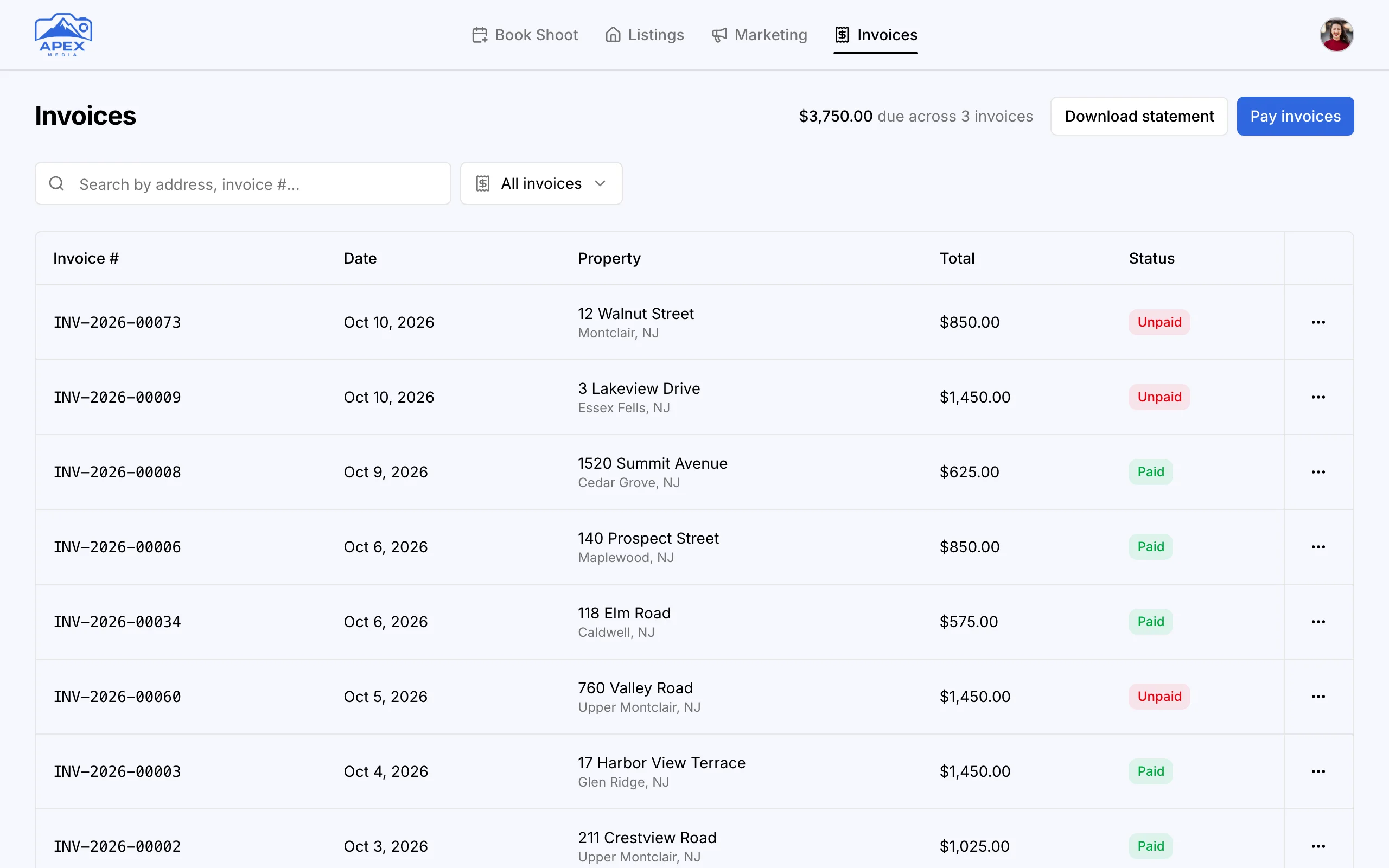Image resolution: width=1389 pixels, height=868 pixels.
Task: Click the Date column header
Action: (x=360, y=258)
